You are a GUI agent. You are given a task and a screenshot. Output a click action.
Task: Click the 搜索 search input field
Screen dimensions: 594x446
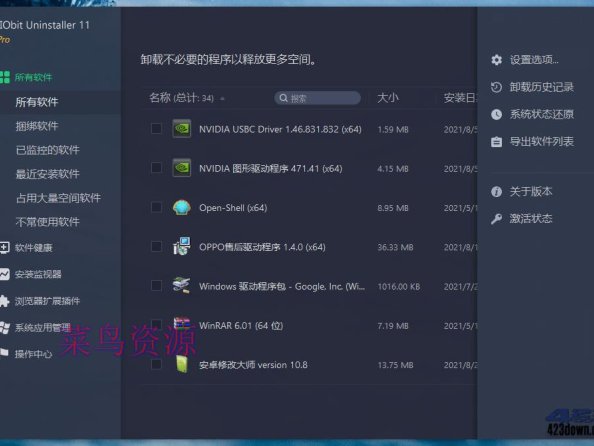[x=317, y=98]
